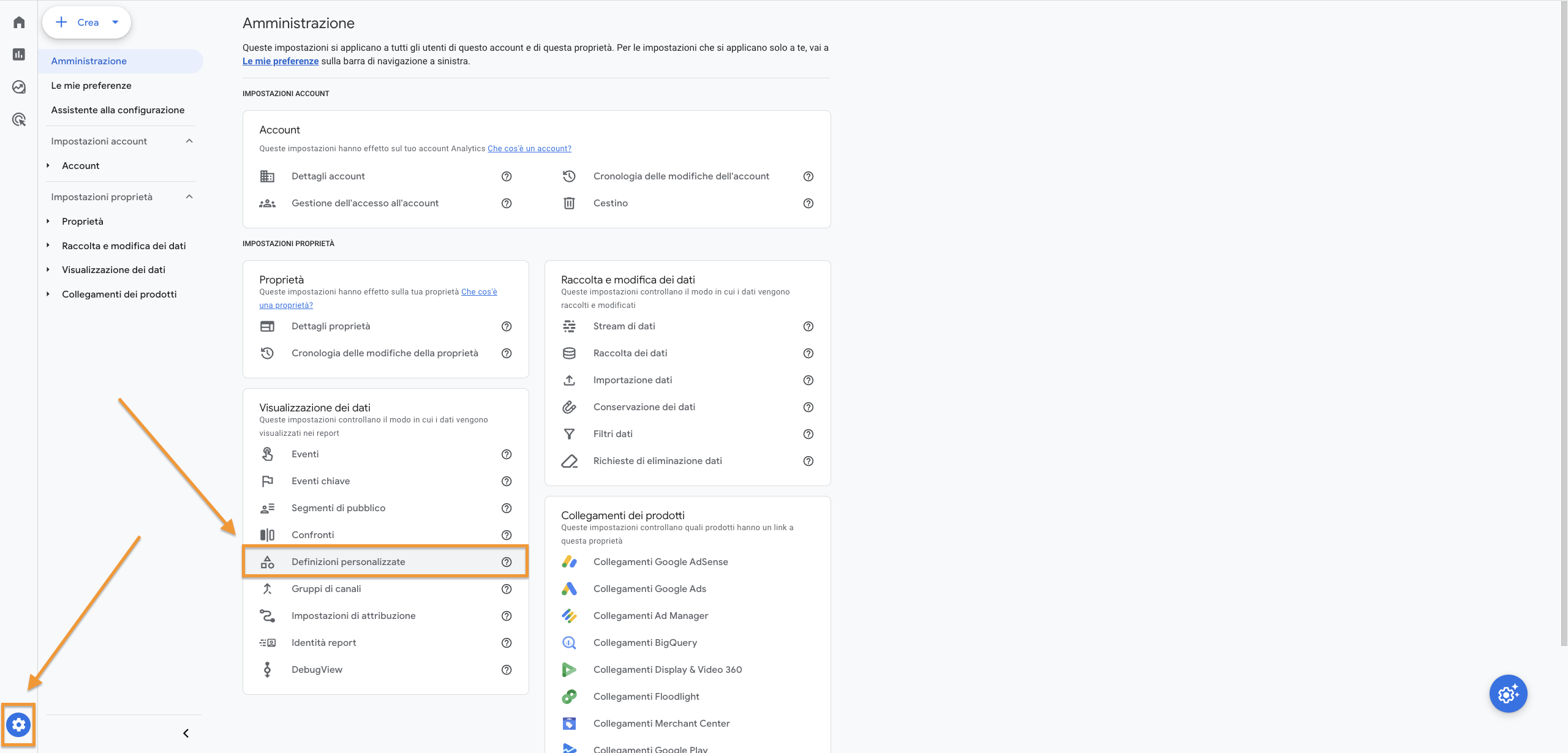Click the floating blue gear assistant button
1568x753 pixels.
point(1508,694)
